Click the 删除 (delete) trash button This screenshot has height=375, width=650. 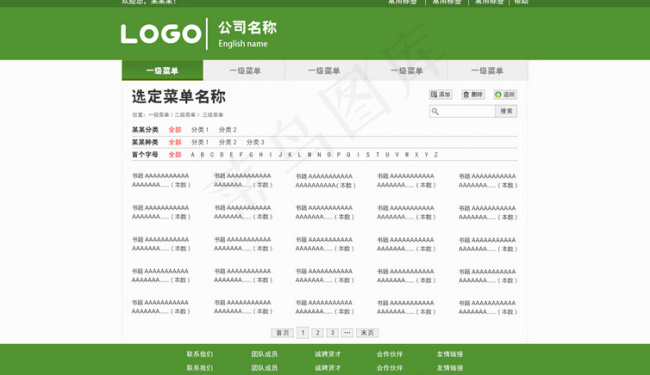[473, 94]
